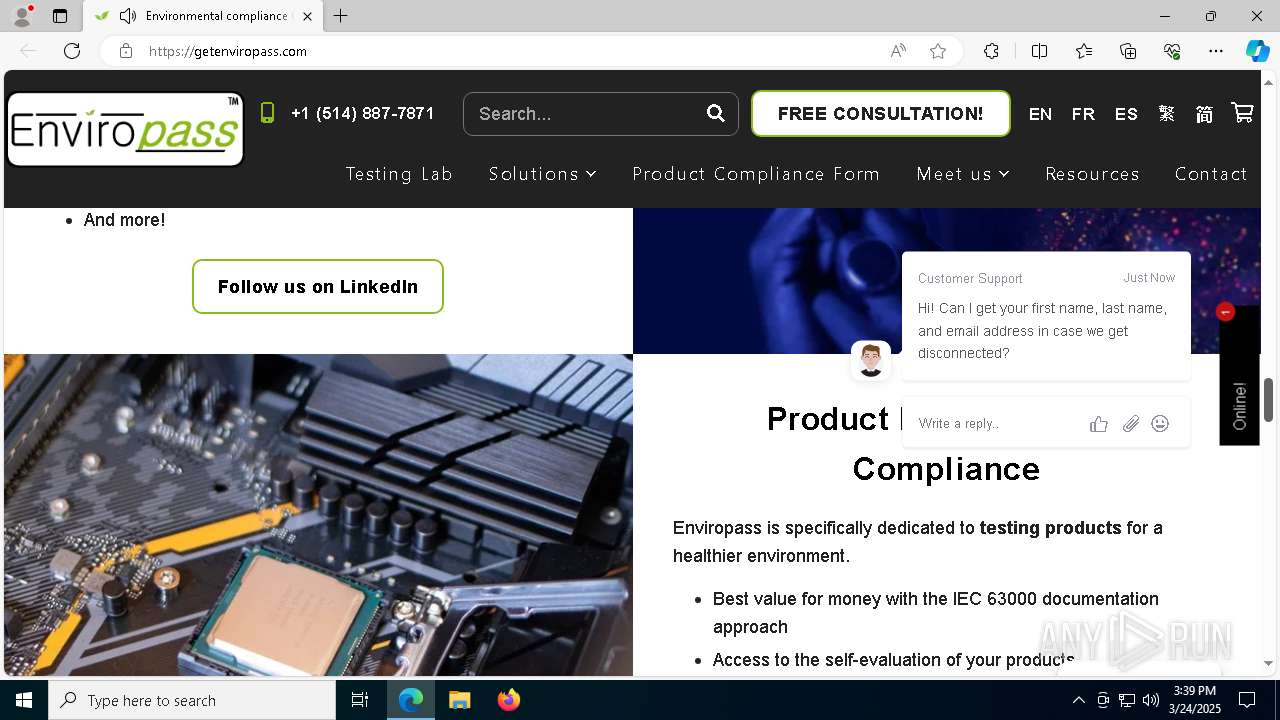Open the shopping cart icon
The width and height of the screenshot is (1280, 720).
pos(1242,113)
